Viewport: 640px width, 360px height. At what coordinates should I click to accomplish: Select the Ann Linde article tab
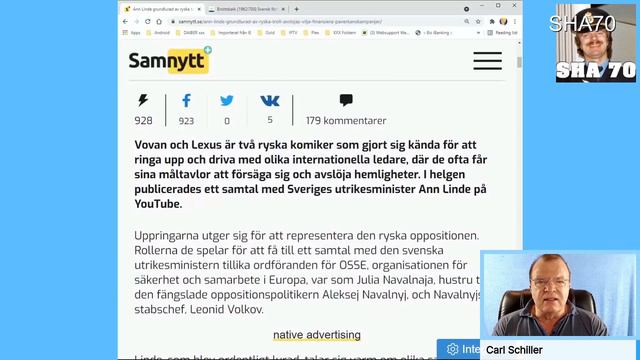(x=162, y=9)
